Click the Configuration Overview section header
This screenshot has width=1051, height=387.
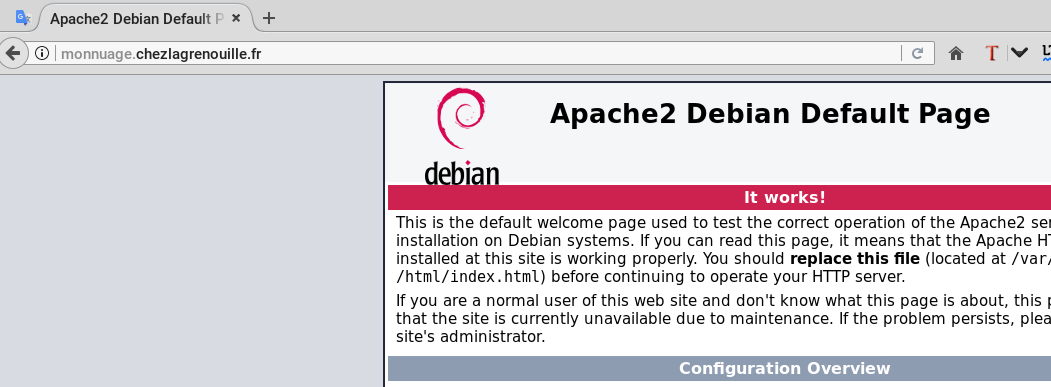click(719, 368)
